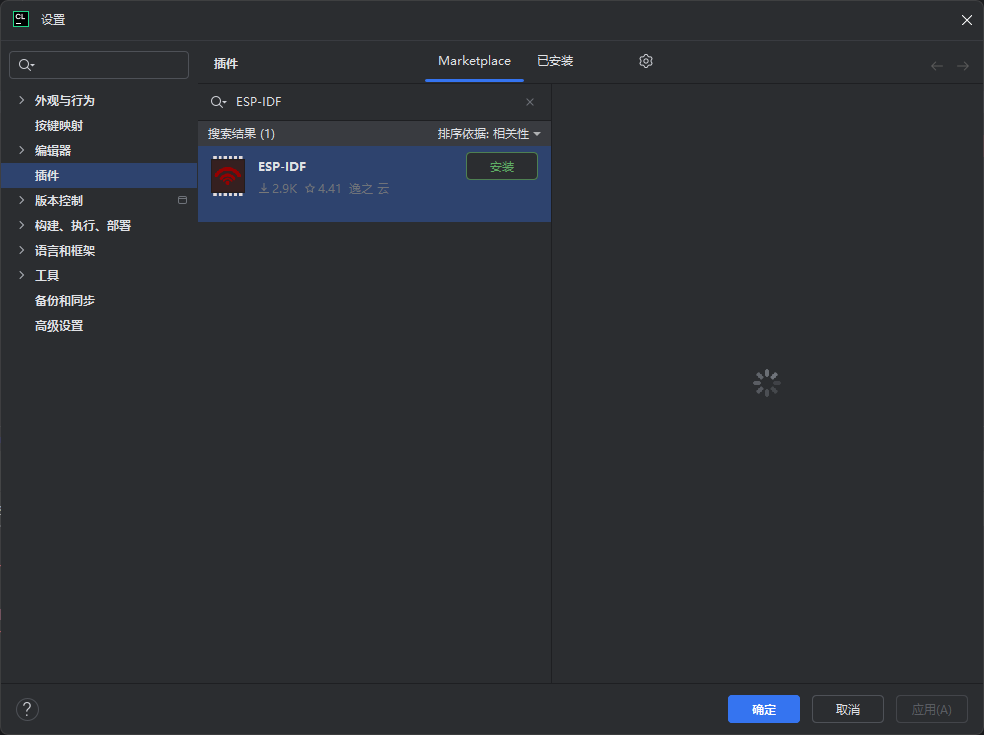
Task: Click project-level icon beside 版本控制
Action: [183, 200]
